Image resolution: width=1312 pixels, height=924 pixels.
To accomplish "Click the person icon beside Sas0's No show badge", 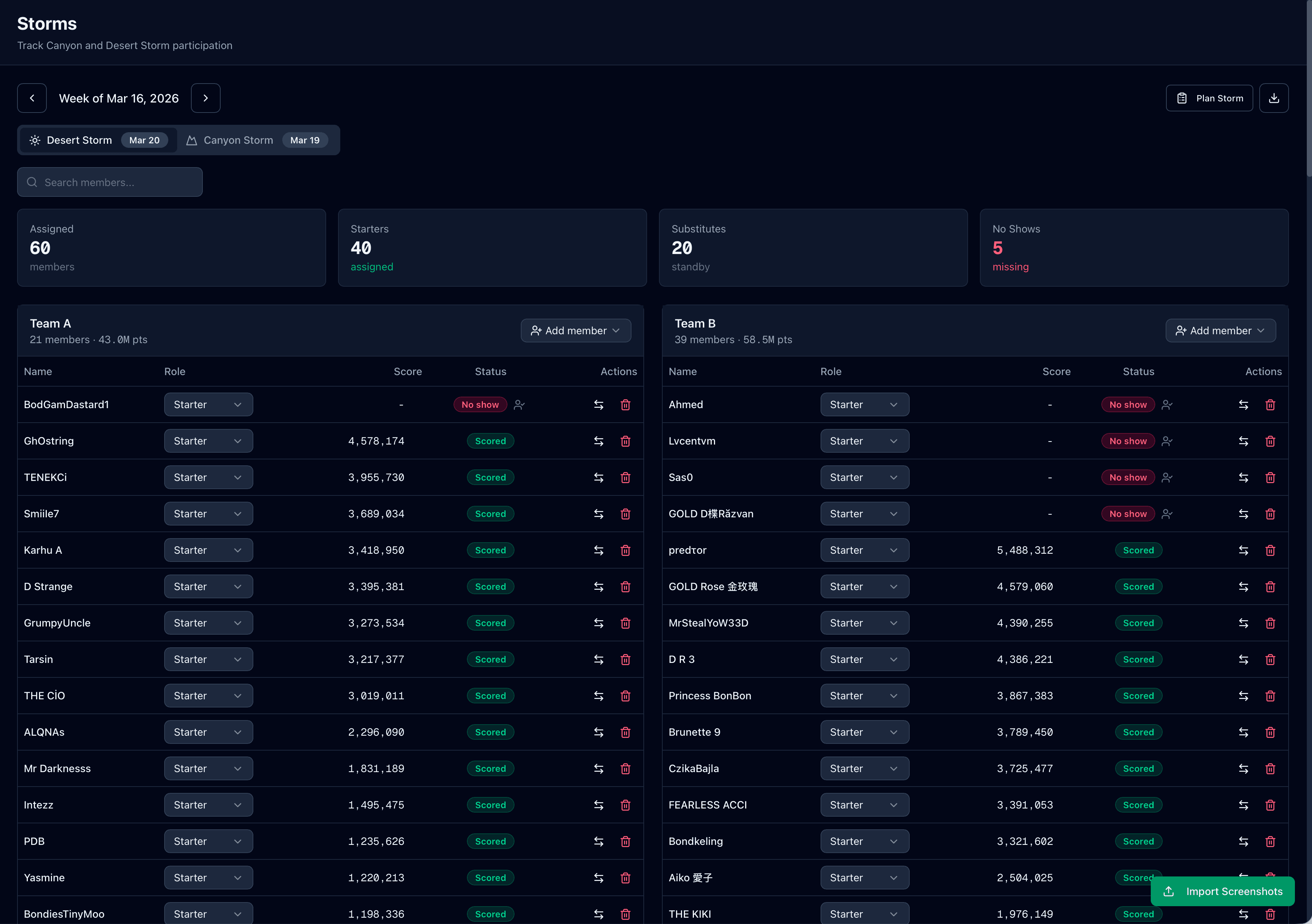I will point(1167,477).
